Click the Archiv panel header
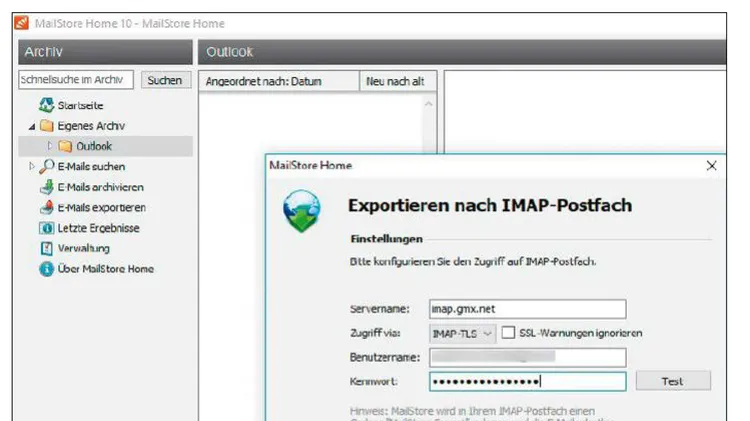 [105, 52]
